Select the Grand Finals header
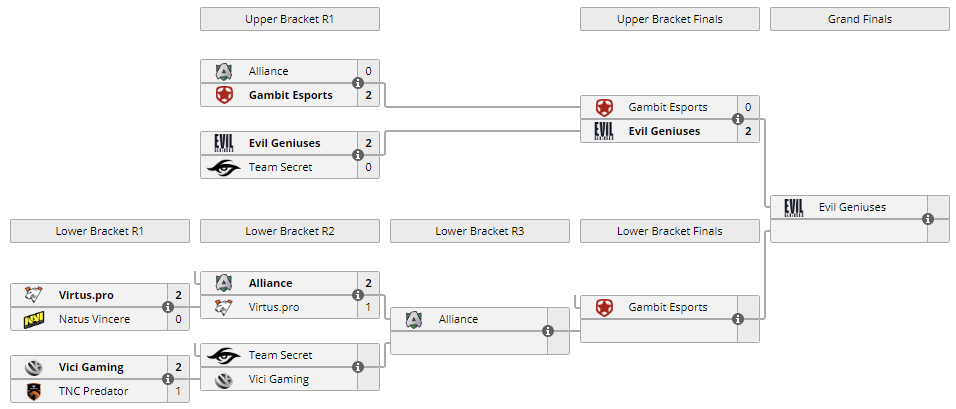 pyautogui.click(x=860, y=19)
